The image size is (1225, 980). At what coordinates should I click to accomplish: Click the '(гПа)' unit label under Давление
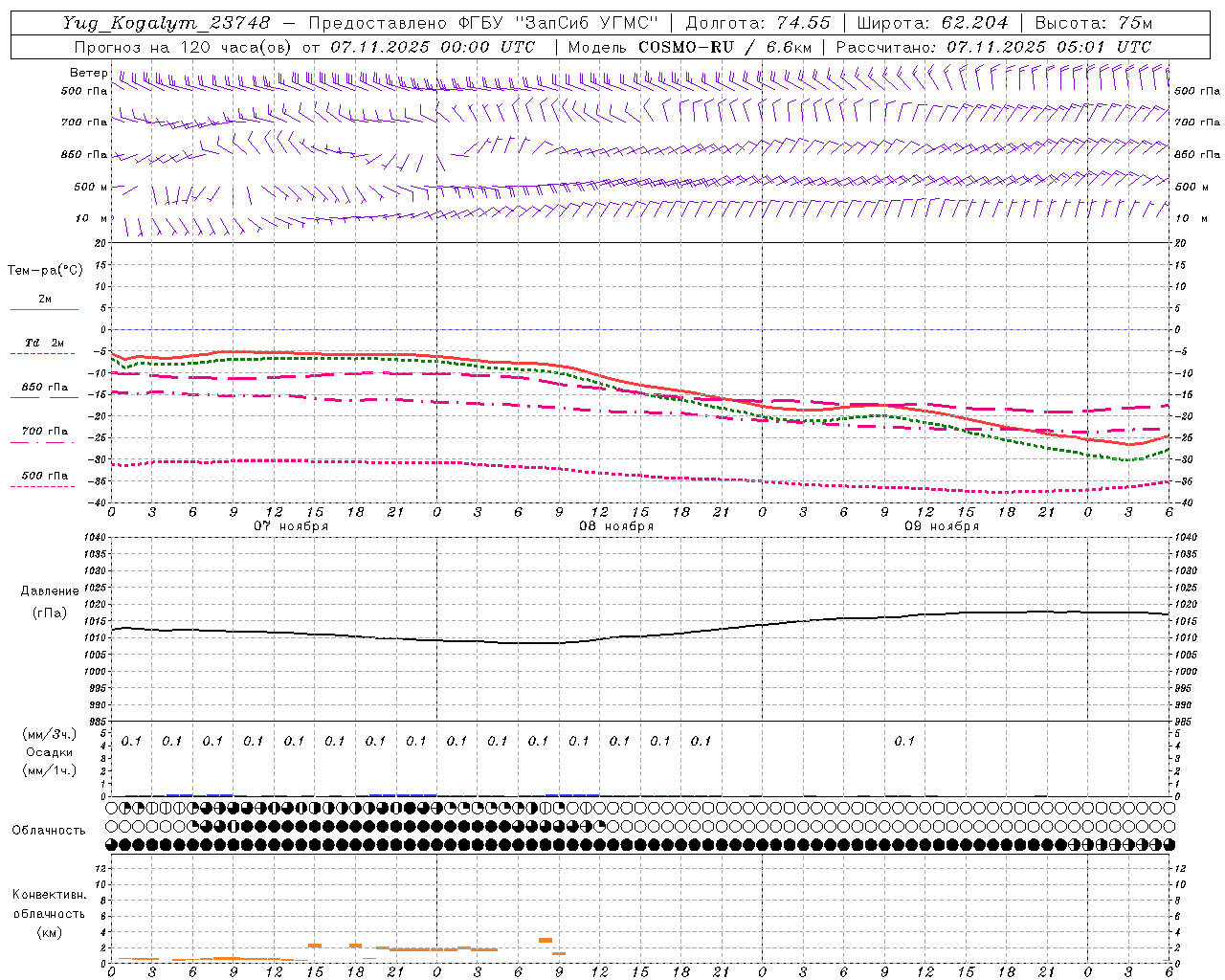[x=50, y=613]
